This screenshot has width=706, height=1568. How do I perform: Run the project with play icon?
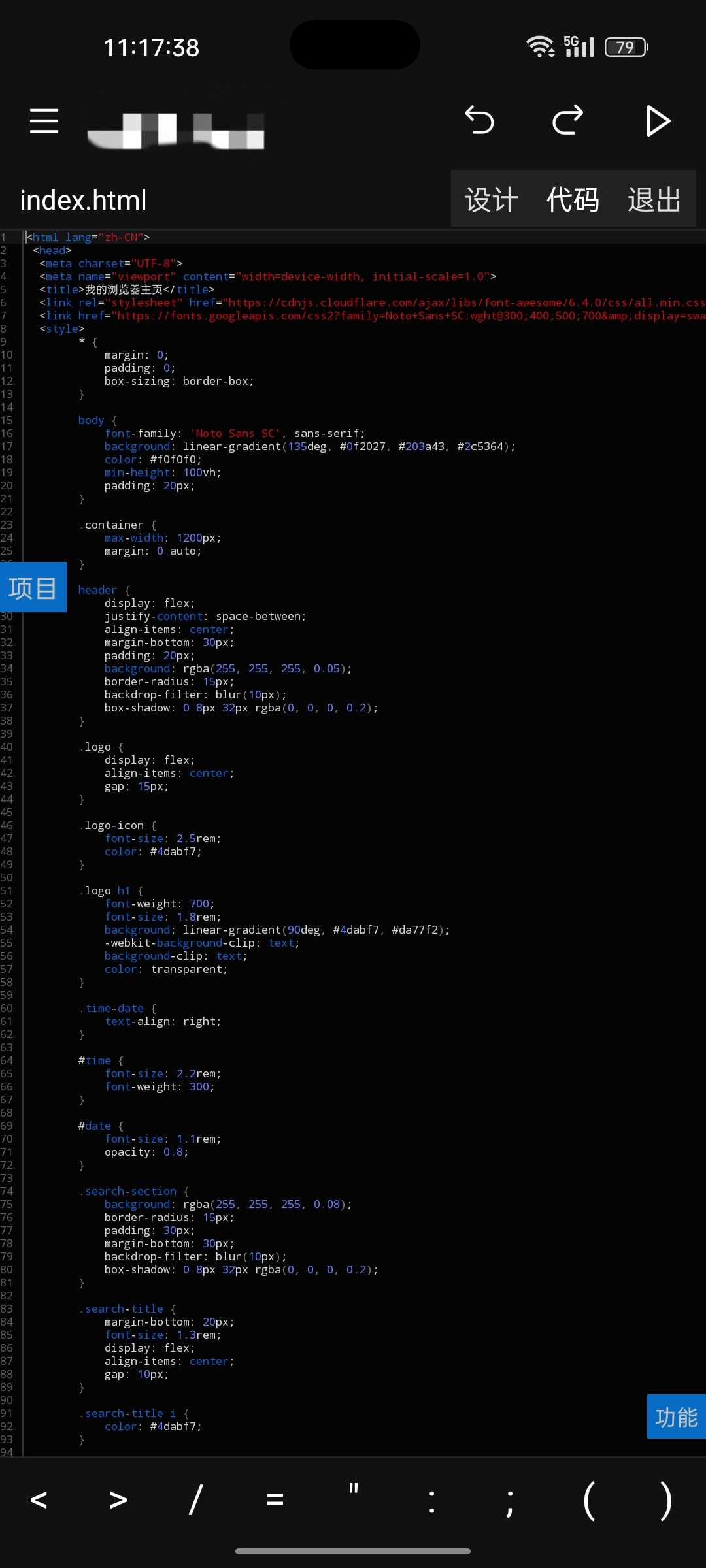[658, 121]
